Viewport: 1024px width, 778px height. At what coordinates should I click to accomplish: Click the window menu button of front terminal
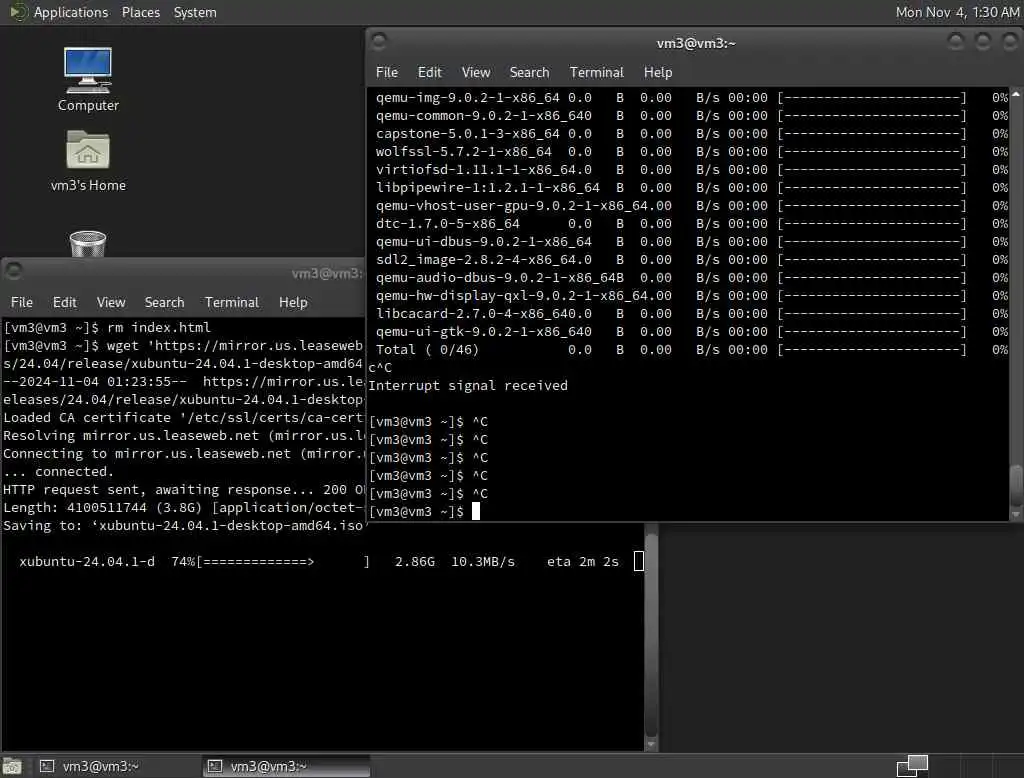point(378,42)
